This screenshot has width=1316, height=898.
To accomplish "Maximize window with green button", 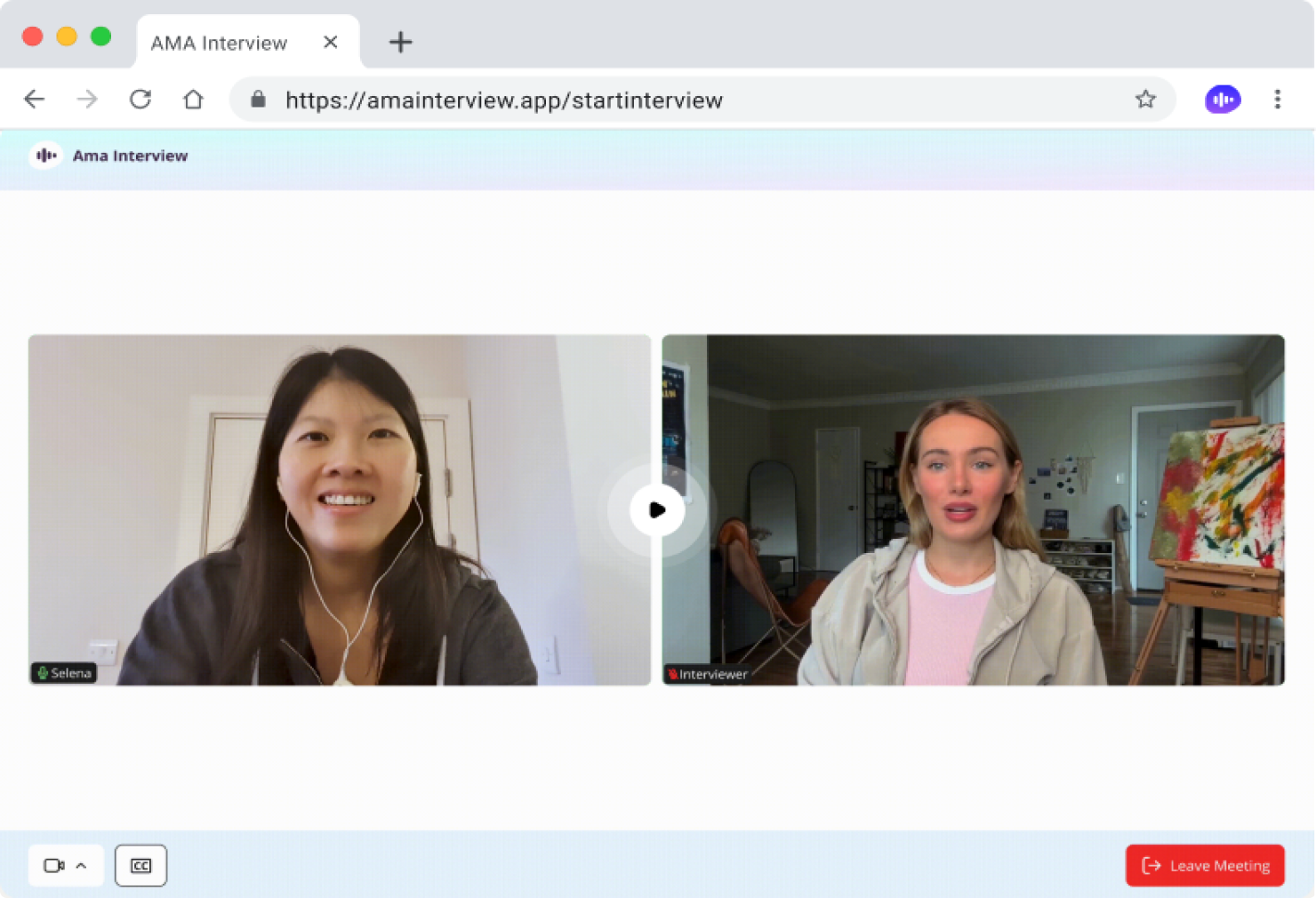I will (x=101, y=36).
